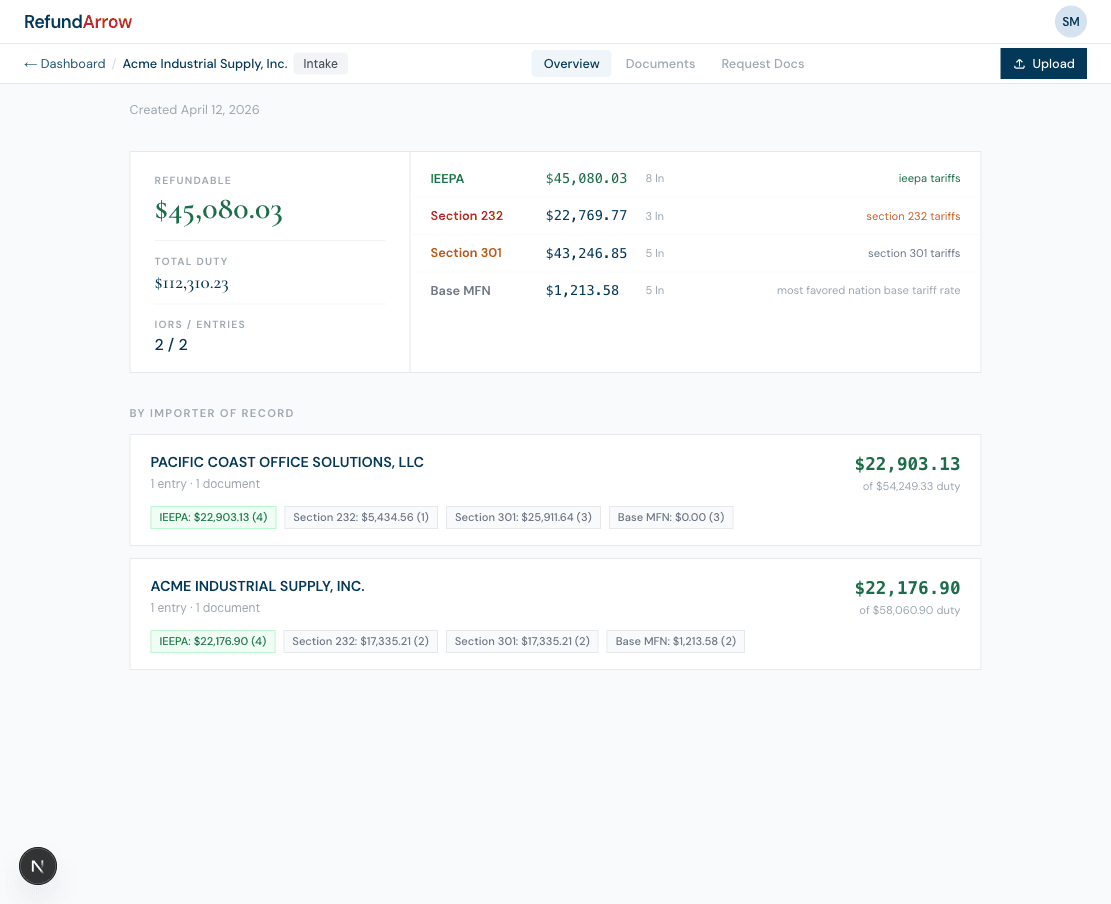Click the RefundArrow logo
This screenshot has width=1111, height=904.
(x=78, y=21)
